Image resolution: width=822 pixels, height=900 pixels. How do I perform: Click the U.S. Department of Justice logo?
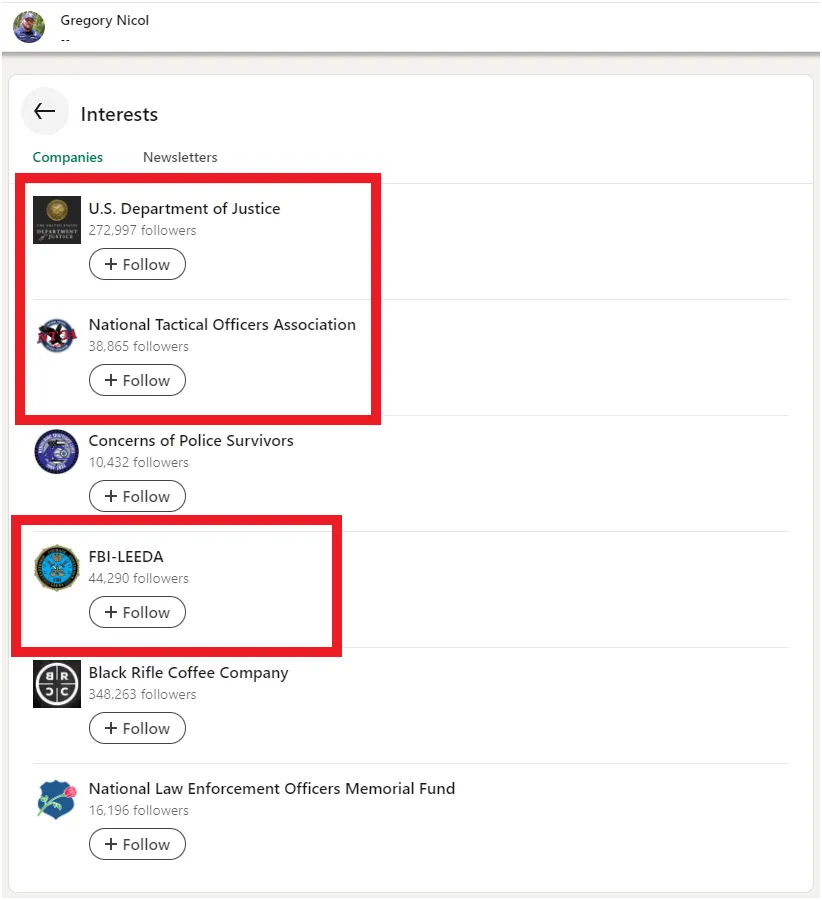56,220
